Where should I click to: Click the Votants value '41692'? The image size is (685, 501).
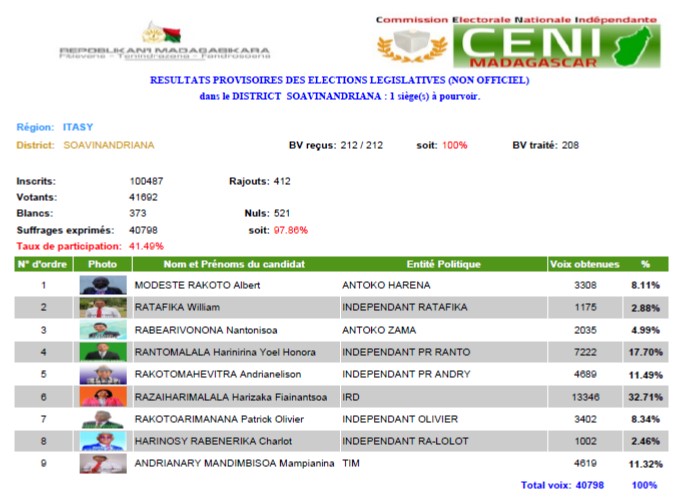click(x=143, y=197)
